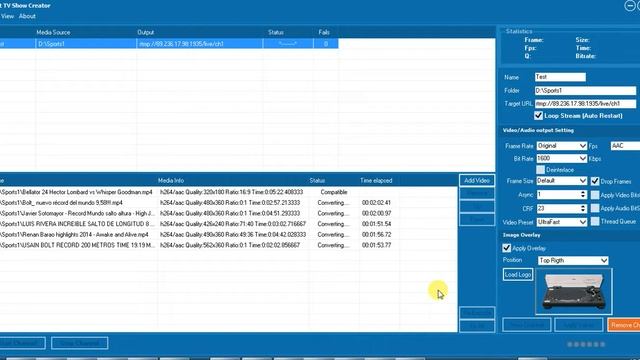
Task: Open the Bit Rate dropdown showing 1600
Action: click(x=562, y=158)
